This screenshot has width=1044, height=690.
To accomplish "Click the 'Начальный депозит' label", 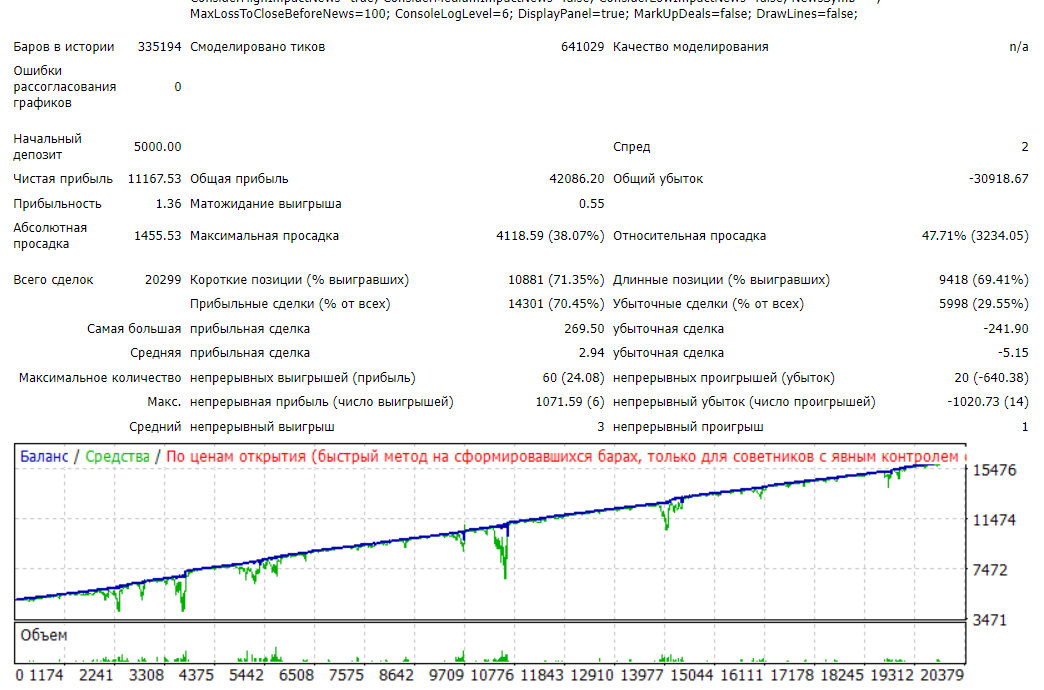I will (x=47, y=147).
